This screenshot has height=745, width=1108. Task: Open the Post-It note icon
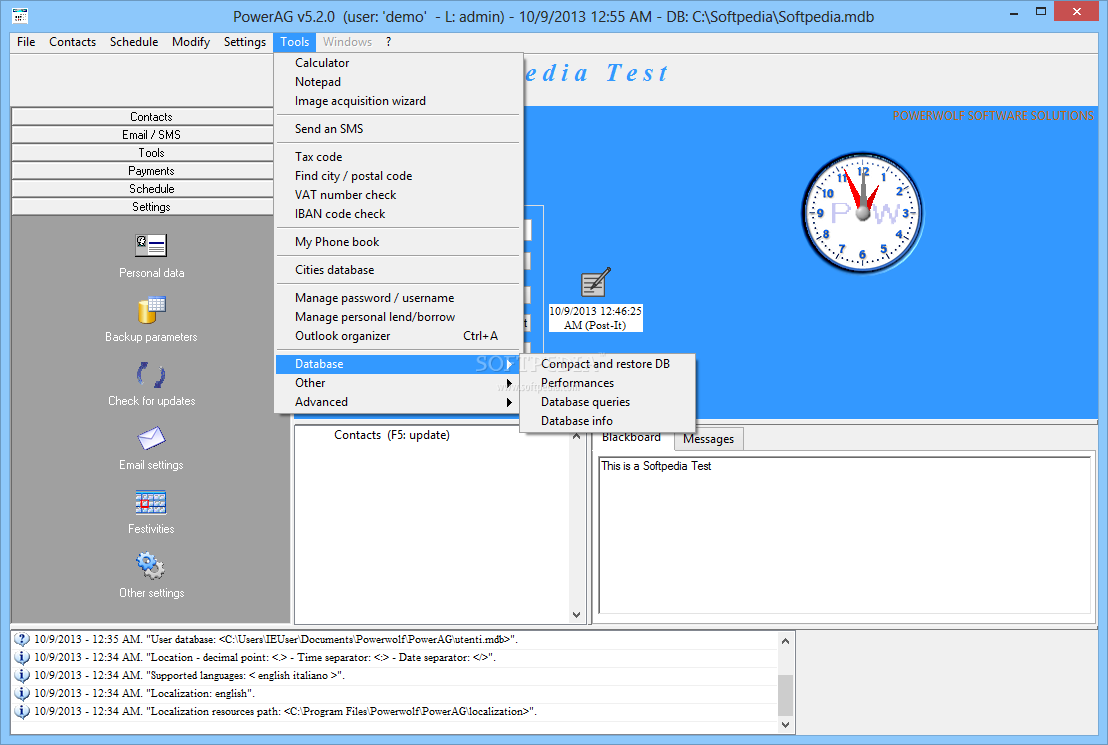point(596,282)
